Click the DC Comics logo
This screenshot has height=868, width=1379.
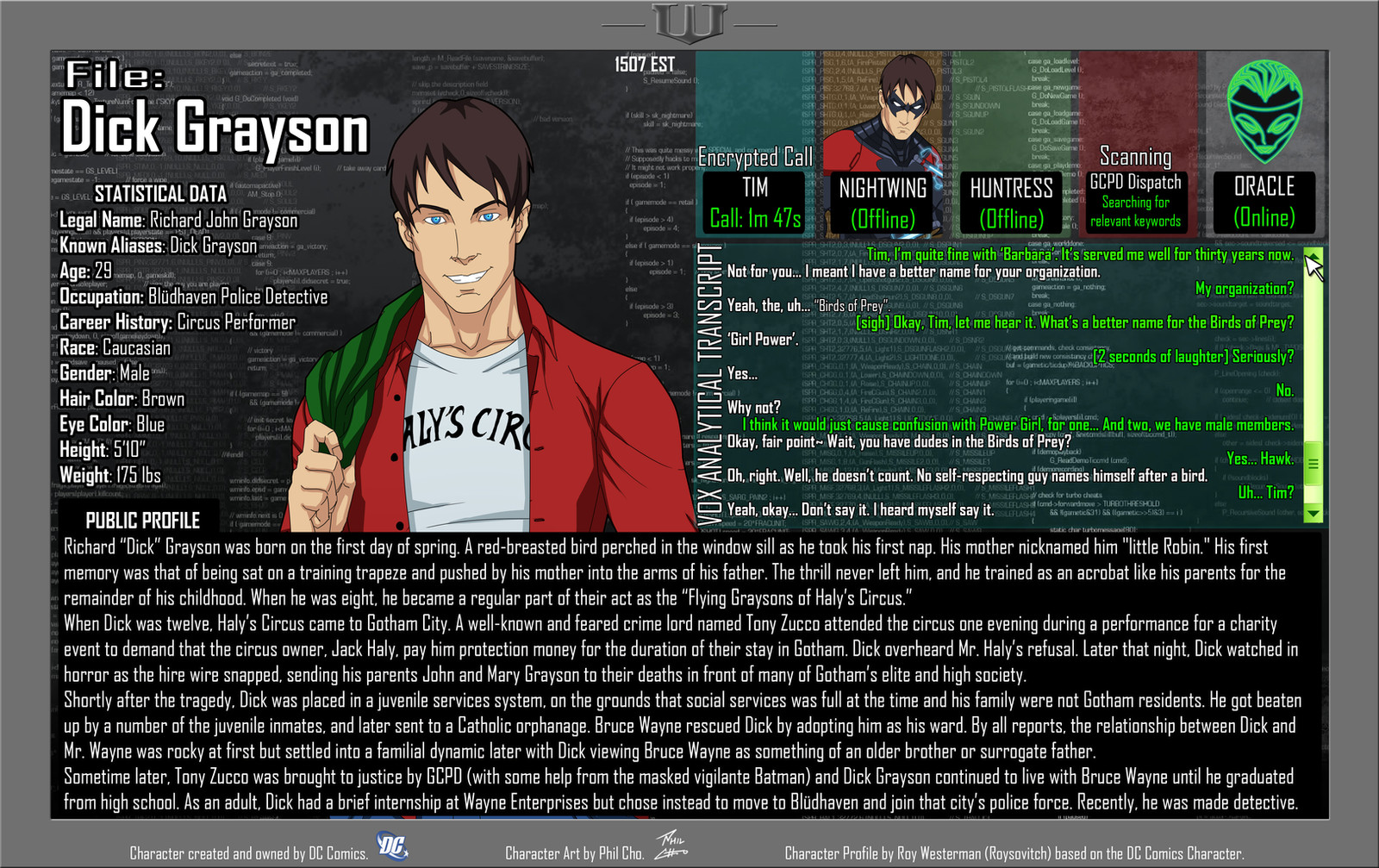pyautogui.click(x=392, y=846)
